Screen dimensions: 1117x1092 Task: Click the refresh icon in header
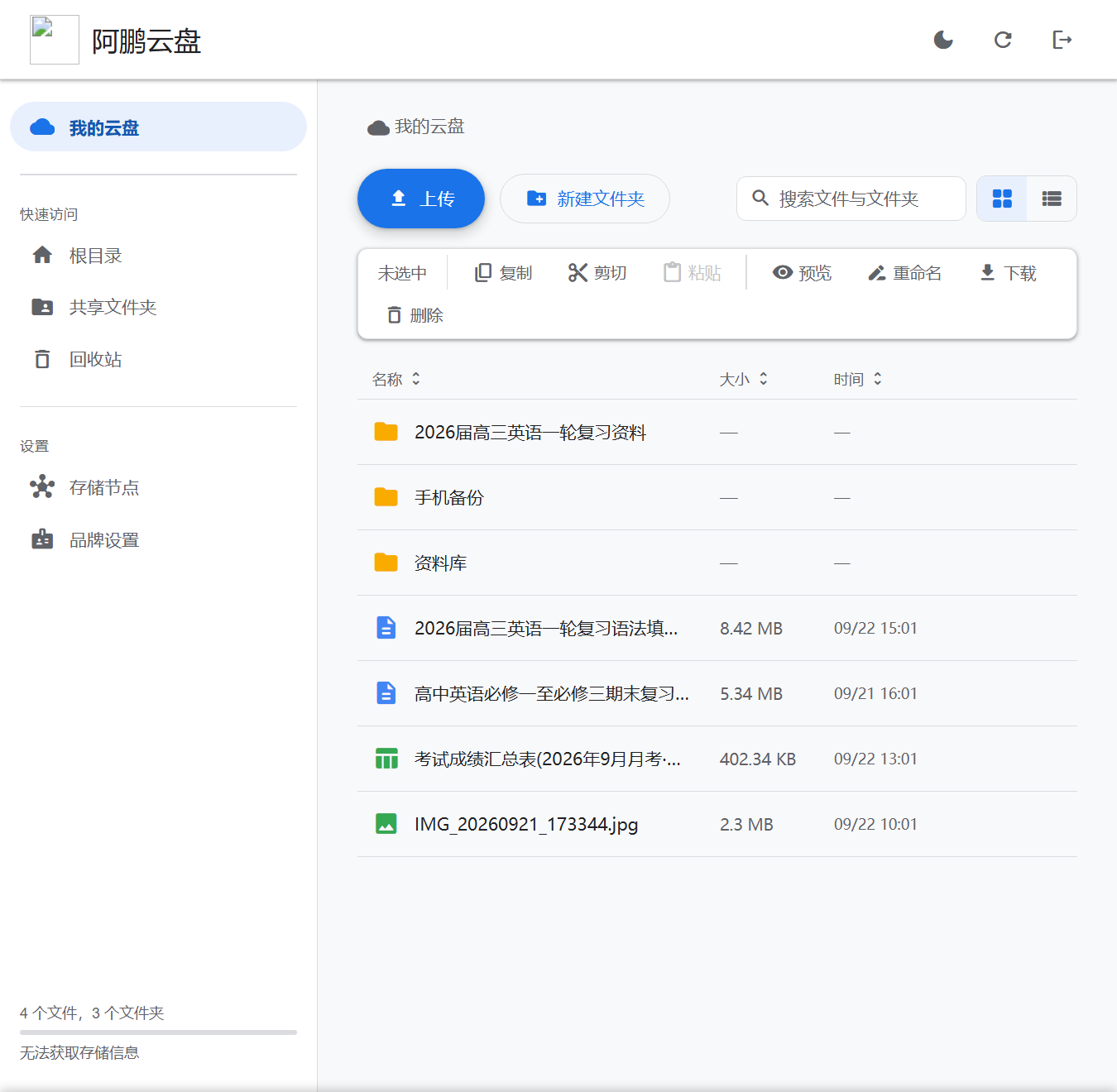pyautogui.click(x=1003, y=40)
